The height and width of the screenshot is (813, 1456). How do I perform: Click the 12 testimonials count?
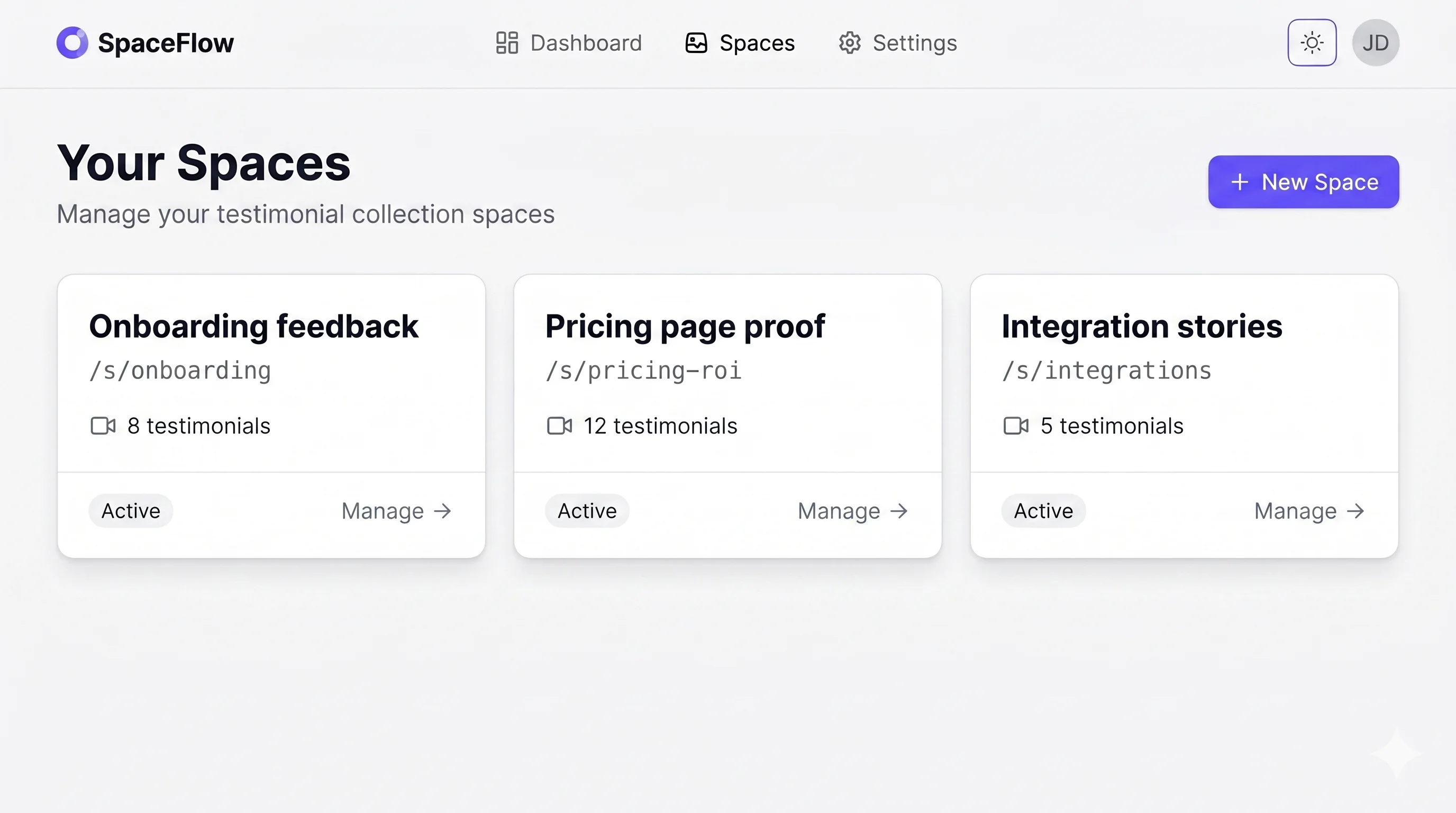point(660,426)
